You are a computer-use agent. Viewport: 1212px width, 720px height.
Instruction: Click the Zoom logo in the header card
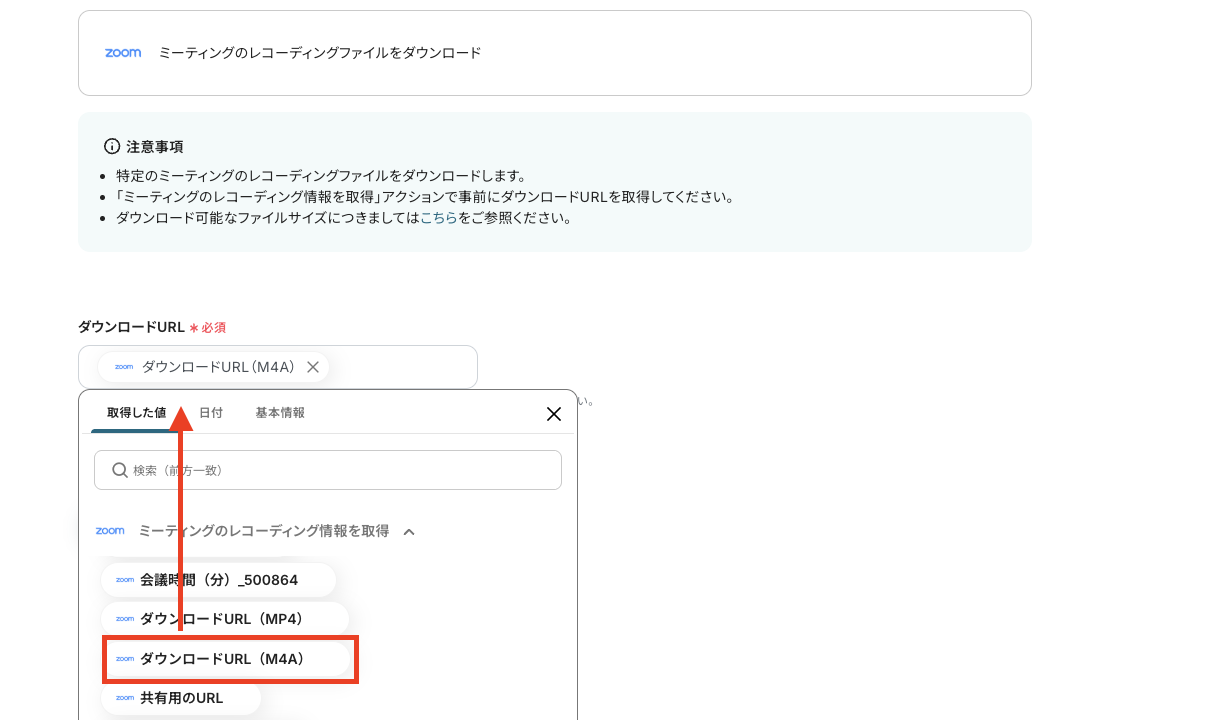pos(123,53)
